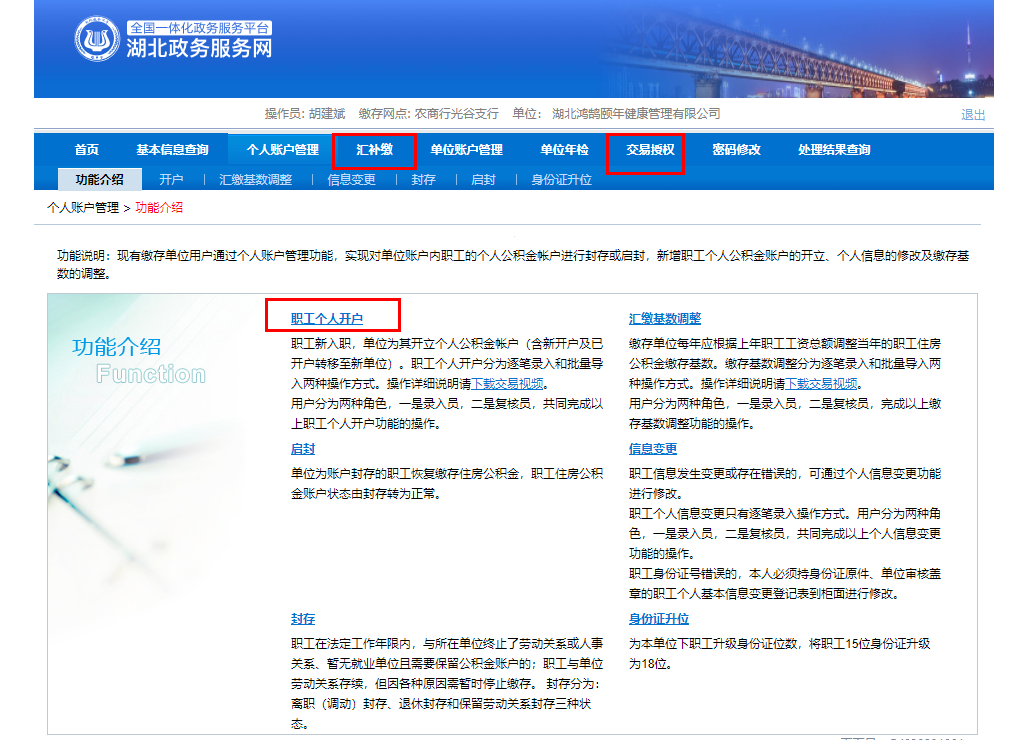Open the 首页 menu

[87, 150]
